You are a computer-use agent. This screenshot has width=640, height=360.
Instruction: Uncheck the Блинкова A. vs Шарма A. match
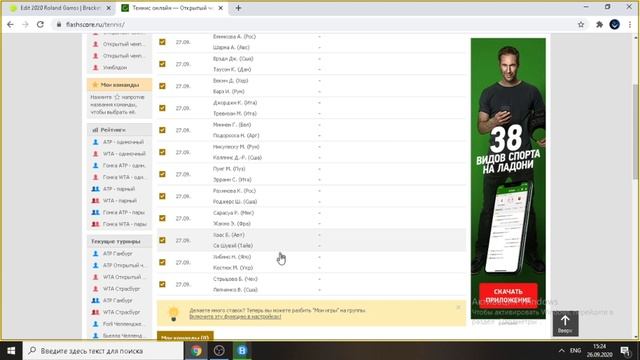pos(162,42)
